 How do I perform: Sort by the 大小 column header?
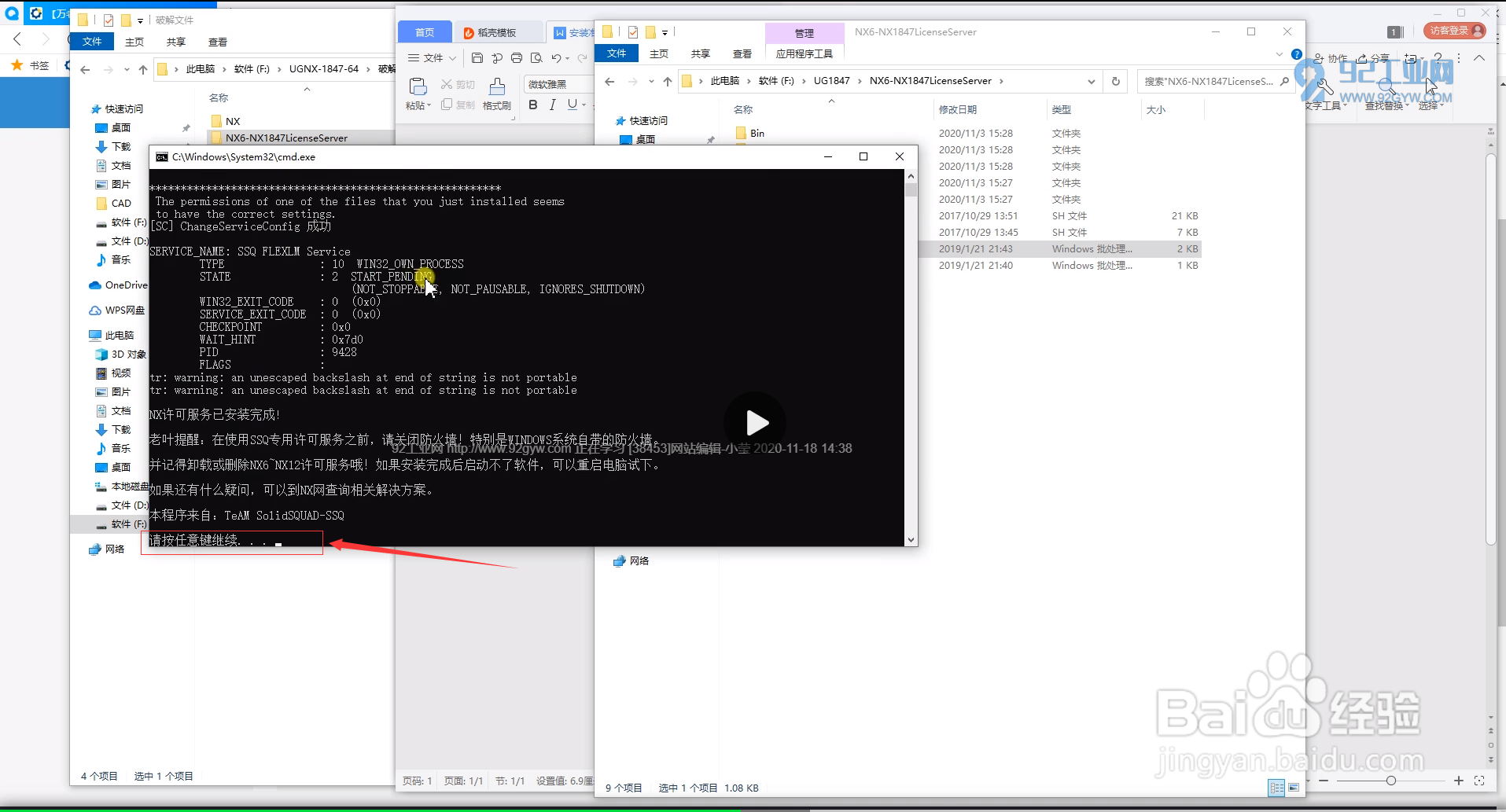click(1155, 109)
